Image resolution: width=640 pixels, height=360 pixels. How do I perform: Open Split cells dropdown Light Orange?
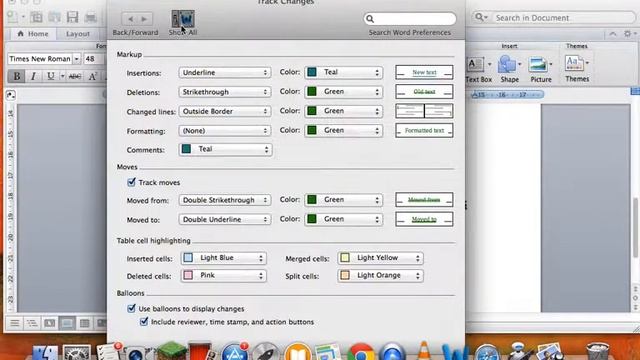tap(380, 276)
